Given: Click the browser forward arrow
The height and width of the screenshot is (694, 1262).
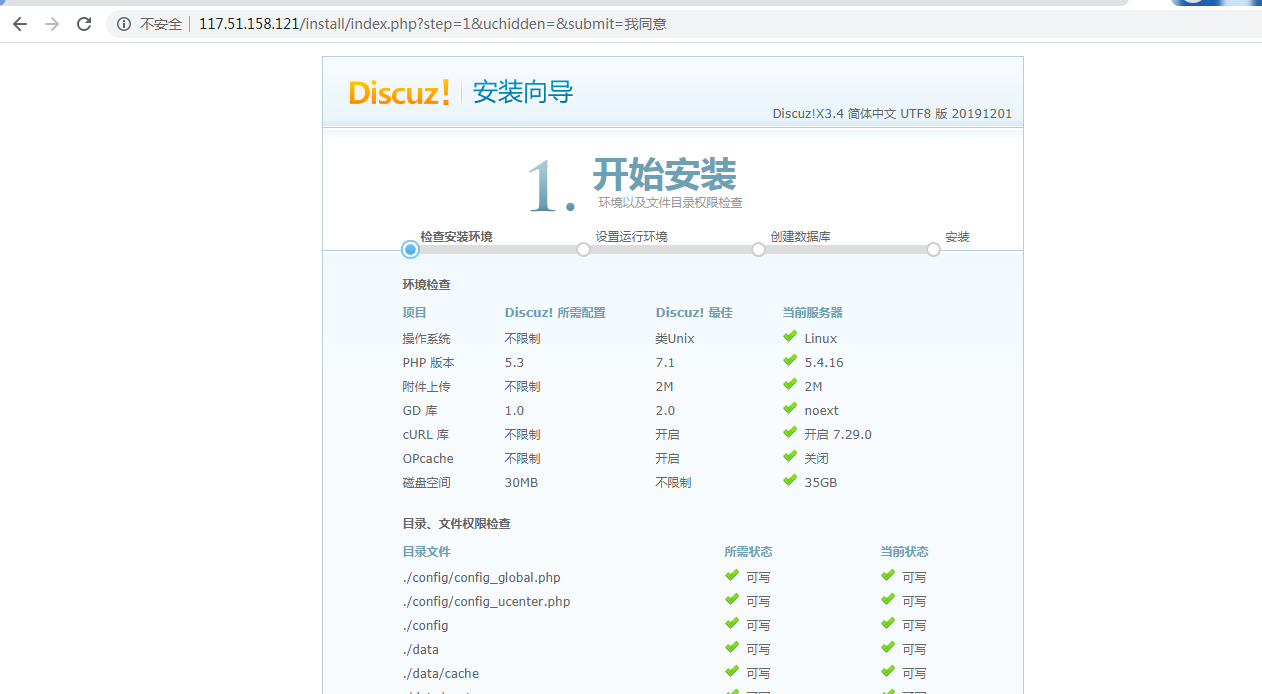Looking at the screenshot, I should click(x=52, y=24).
